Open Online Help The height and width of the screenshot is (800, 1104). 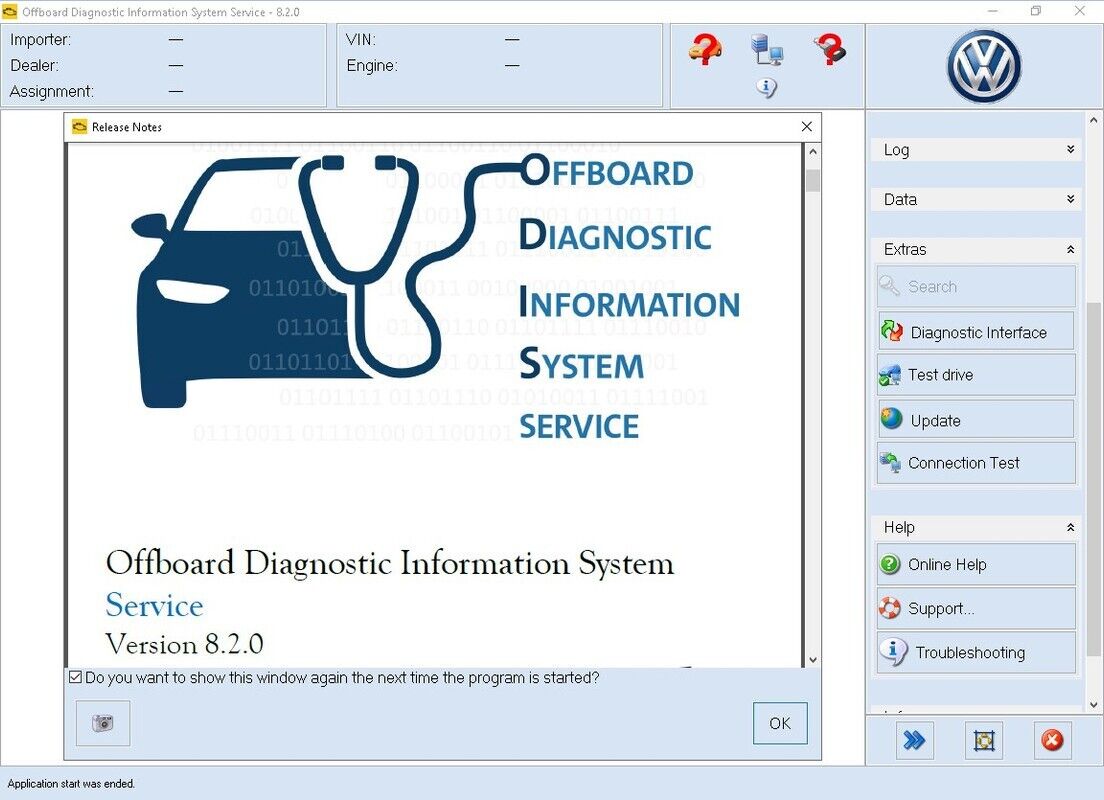click(x=975, y=564)
